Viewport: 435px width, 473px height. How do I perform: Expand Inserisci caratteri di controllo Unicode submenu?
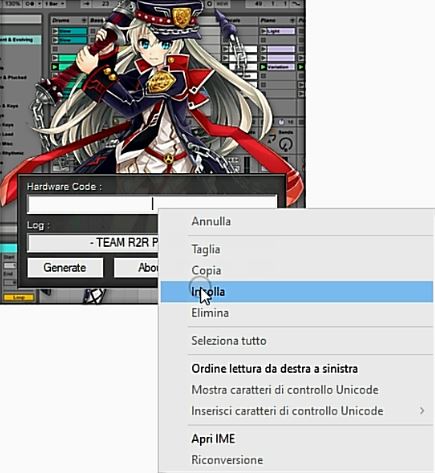[297, 411]
